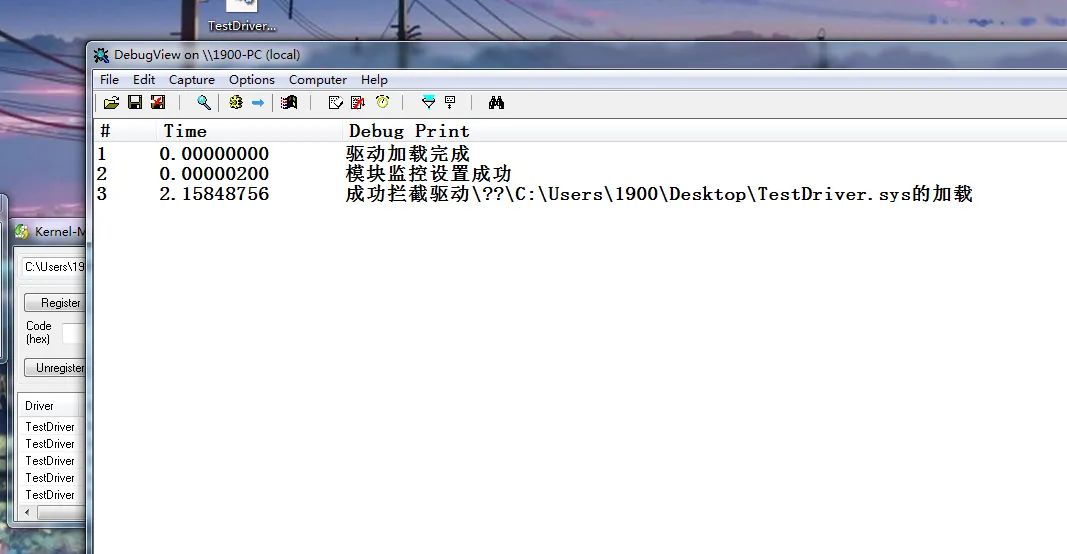Focus the Code (hex) input field

75,333
